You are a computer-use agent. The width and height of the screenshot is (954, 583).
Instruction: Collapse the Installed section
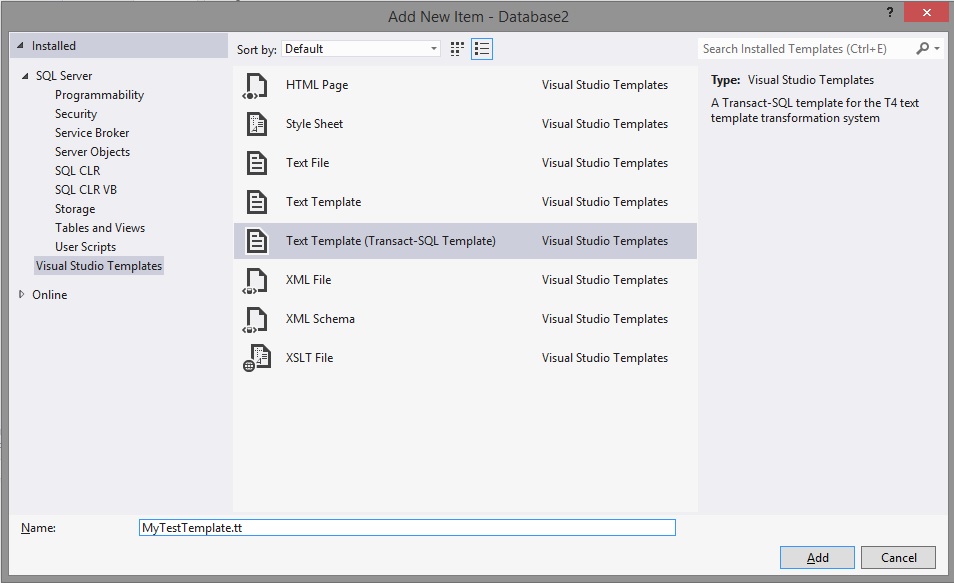[20, 46]
